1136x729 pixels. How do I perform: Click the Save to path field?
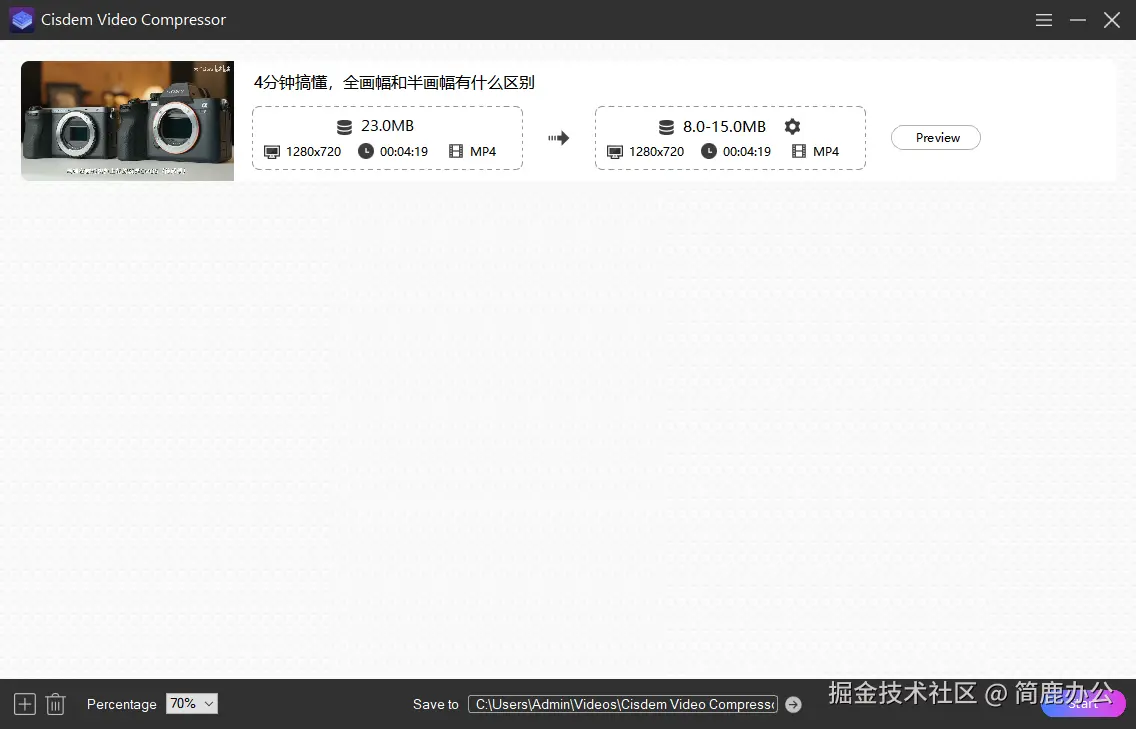click(x=621, y=704)
